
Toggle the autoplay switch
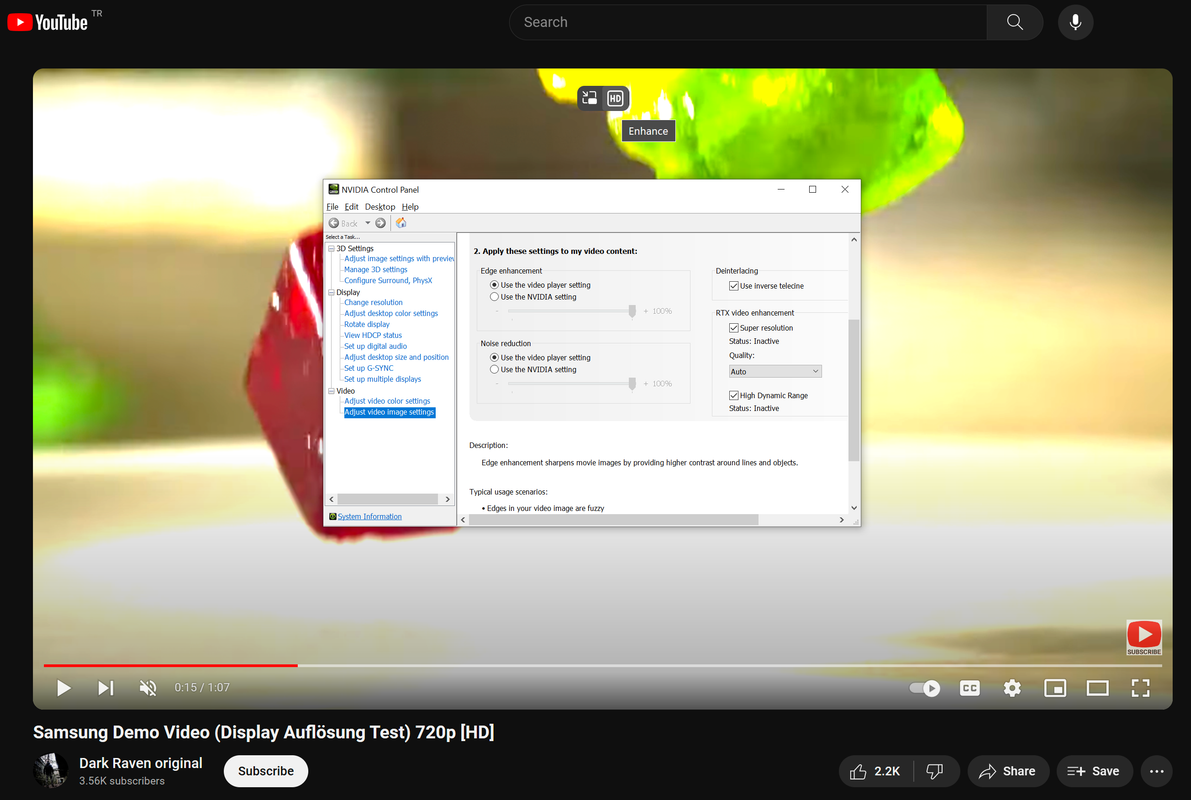[924, 688]
